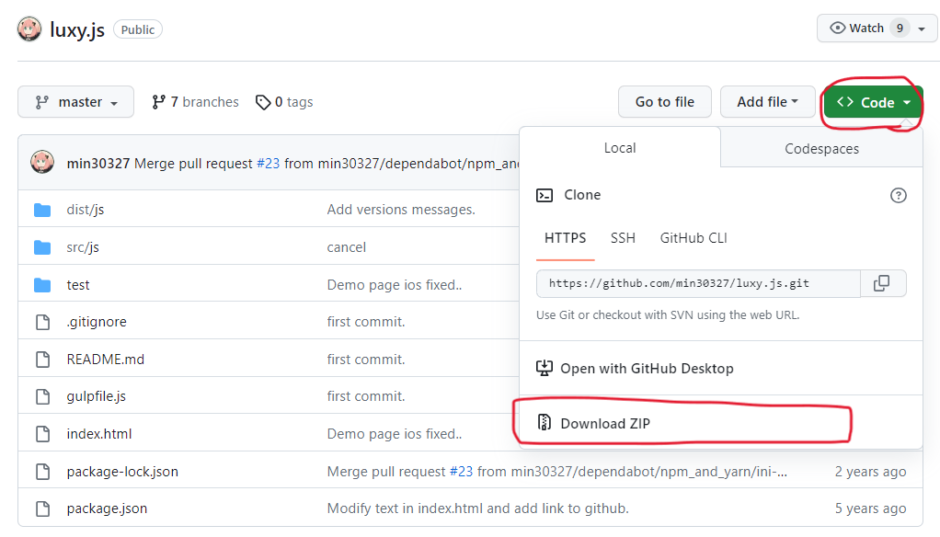Screen dimensions: 940x537
Task: Click the help icon next to Clone
Action: tap(897, 195)
